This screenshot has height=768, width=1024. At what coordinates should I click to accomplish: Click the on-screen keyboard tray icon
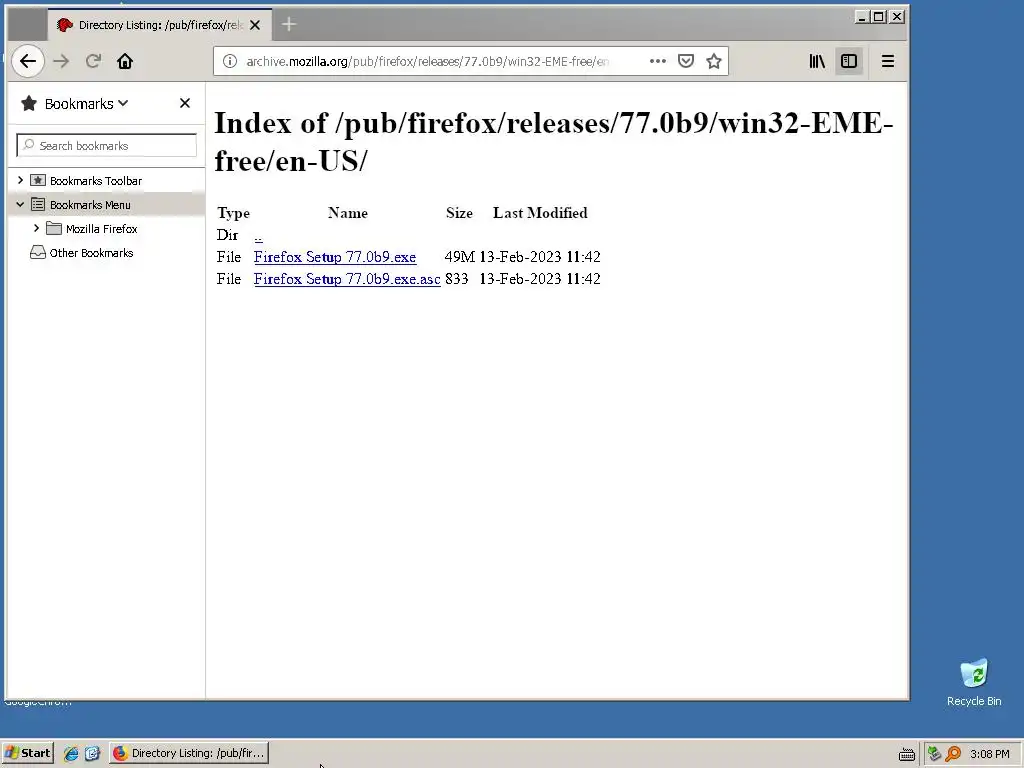point(906,754)
